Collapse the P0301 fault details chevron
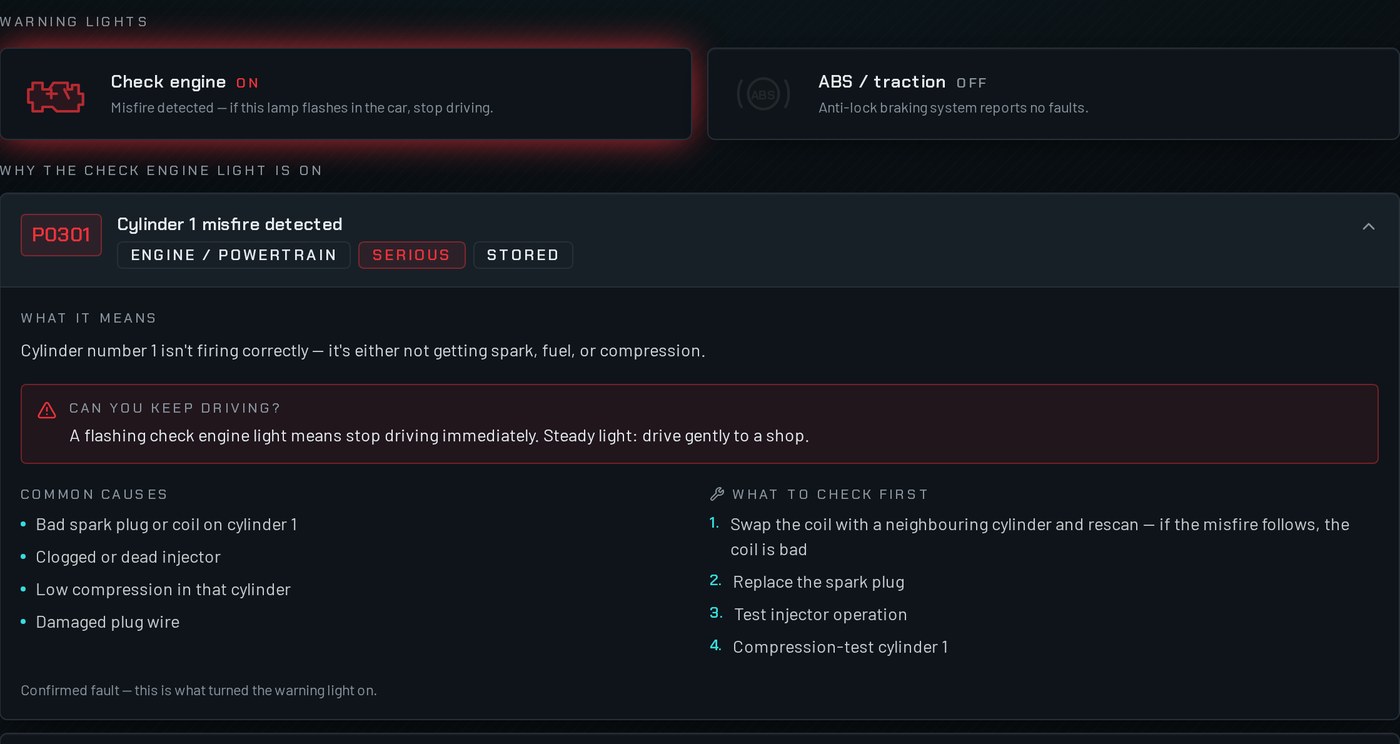 (1369, 227)
